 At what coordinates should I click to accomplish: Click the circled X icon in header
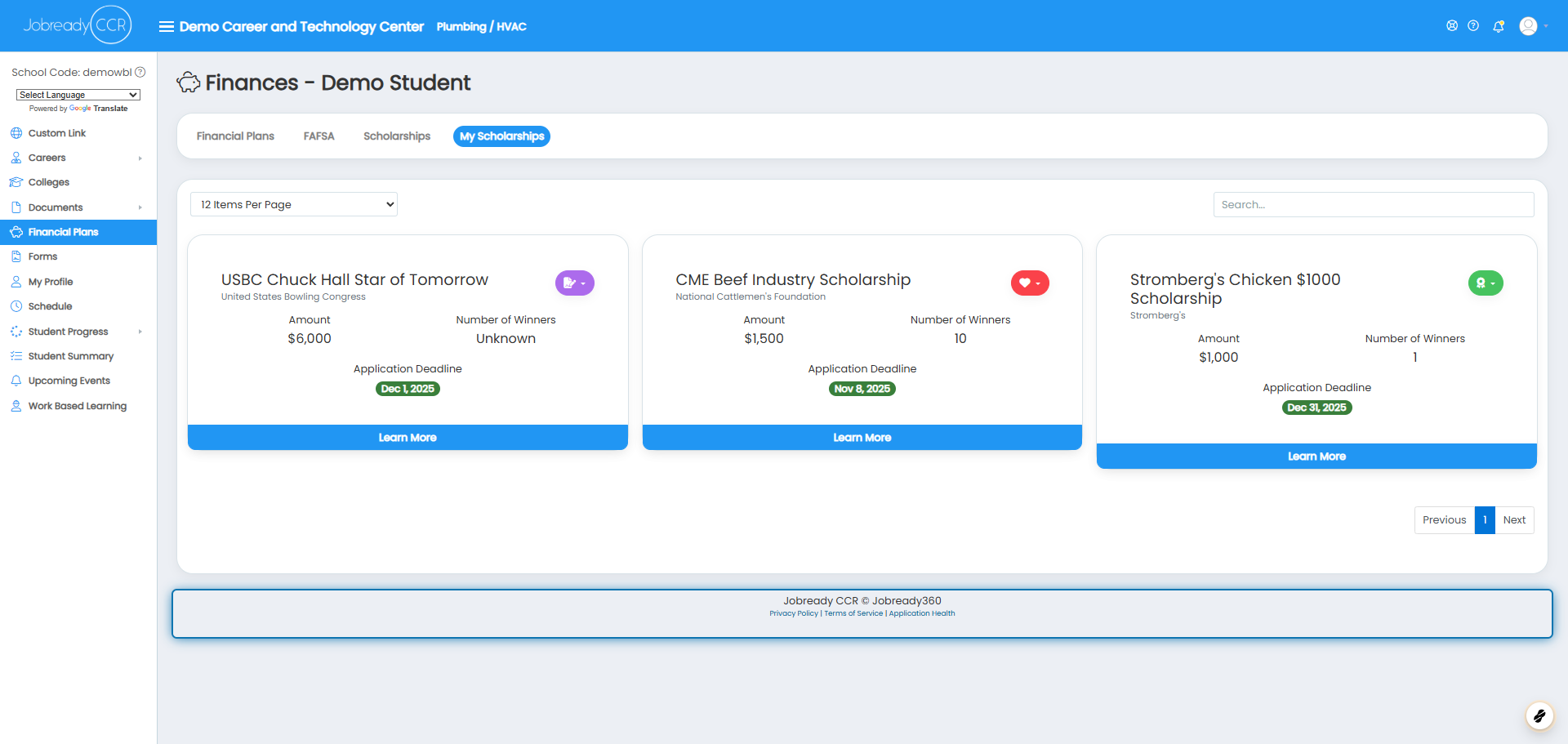[x=1452, y=26]
